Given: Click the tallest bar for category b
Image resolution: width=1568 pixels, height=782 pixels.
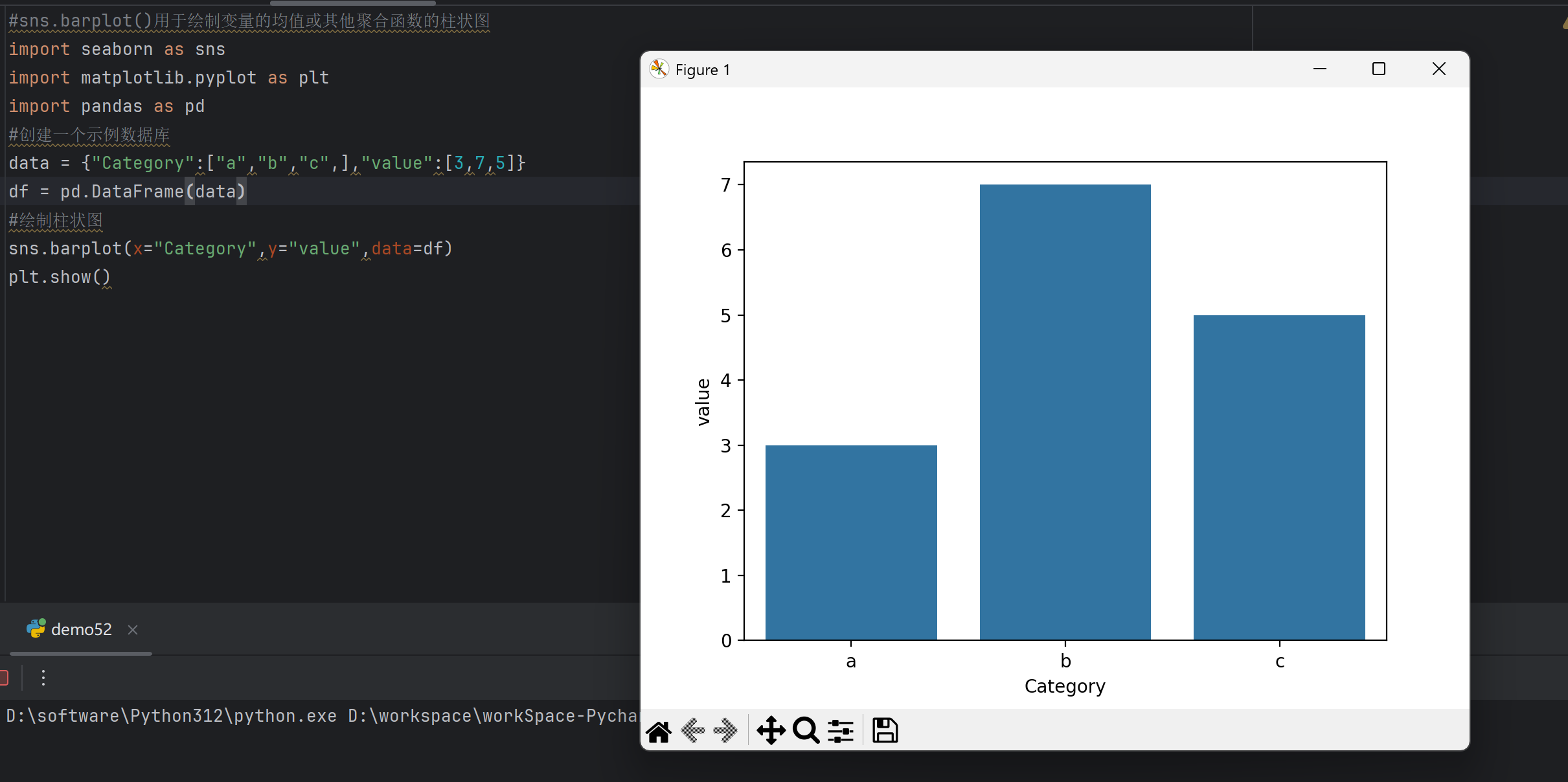Looking at the screenshot, I should point(1065,412).
